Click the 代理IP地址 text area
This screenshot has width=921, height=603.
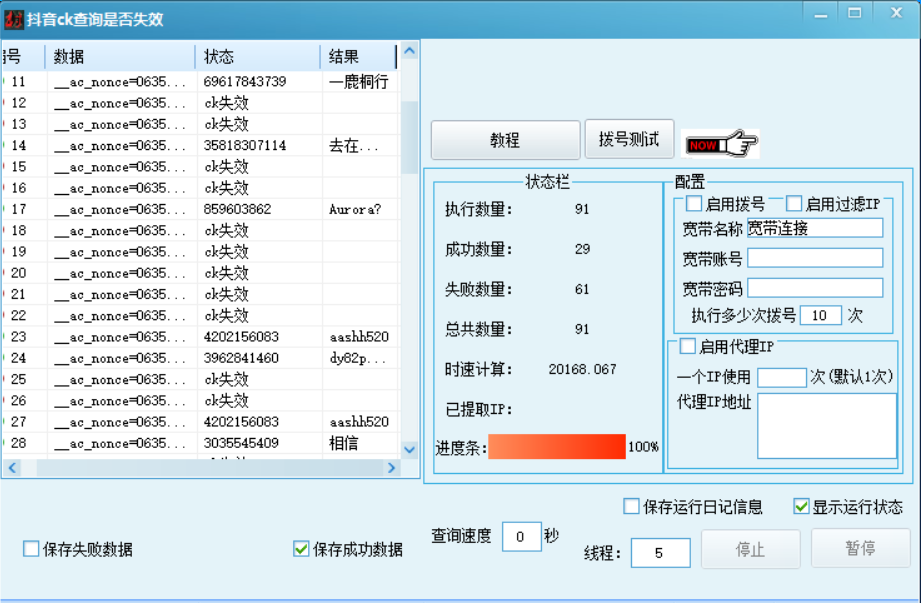click(826, 425)
